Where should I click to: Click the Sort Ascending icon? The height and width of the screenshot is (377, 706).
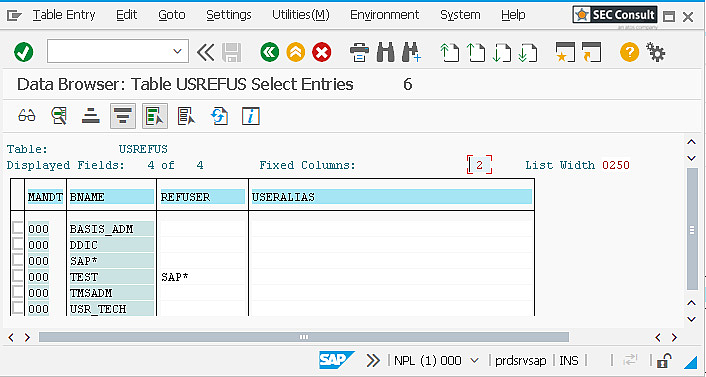coord(91,116)
